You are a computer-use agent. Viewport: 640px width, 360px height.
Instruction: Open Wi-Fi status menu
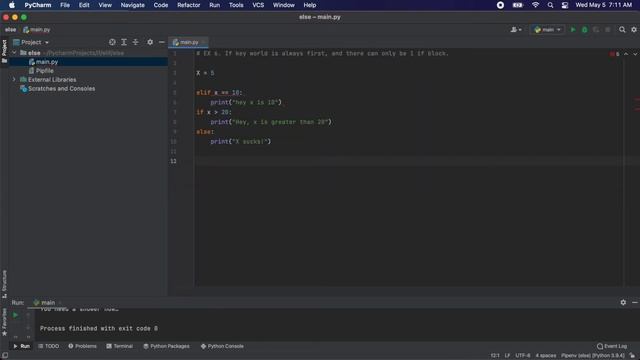pos(536,5)
